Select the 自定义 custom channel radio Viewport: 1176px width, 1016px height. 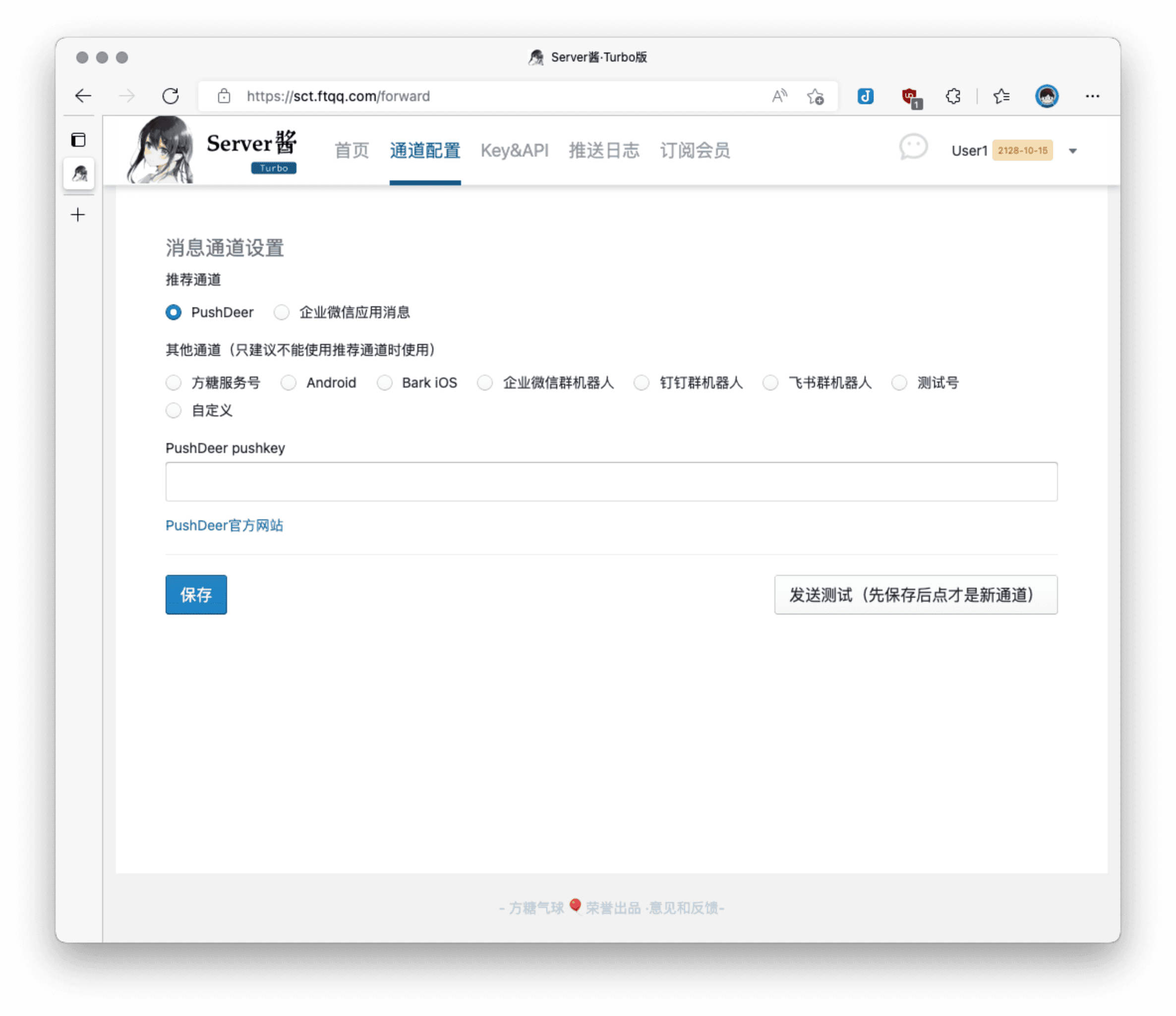pyautogui.click(x=174, y=411)
